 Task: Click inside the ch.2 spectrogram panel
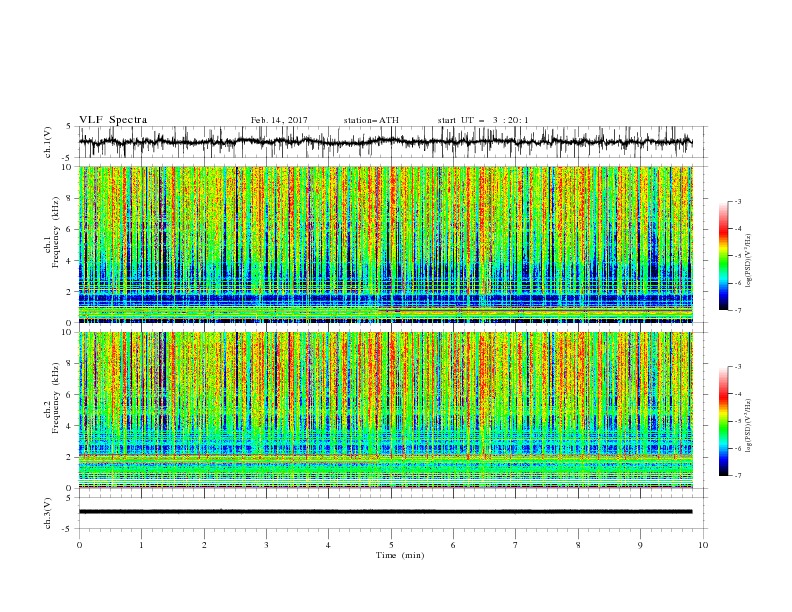[x=385, y=410]
